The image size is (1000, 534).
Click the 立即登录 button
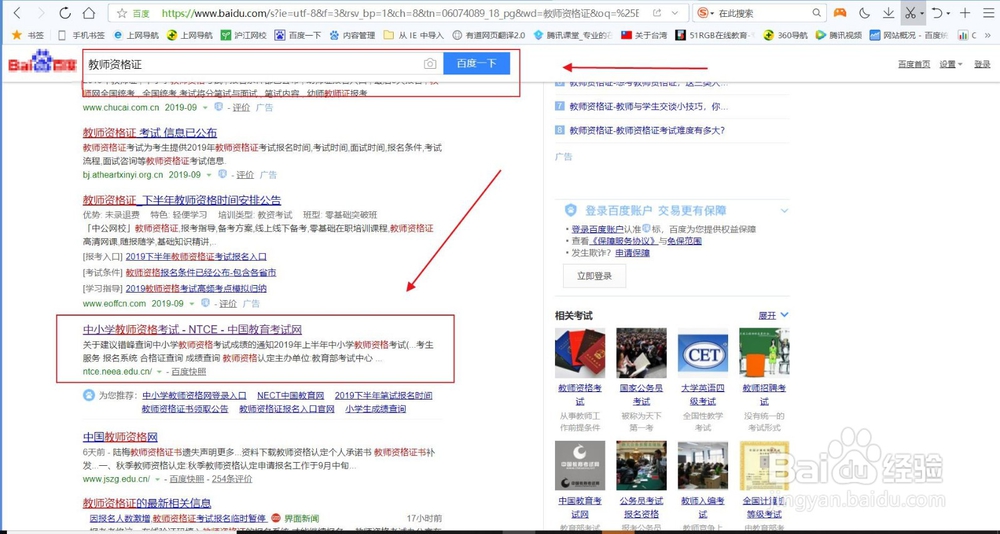pos(594,276)
